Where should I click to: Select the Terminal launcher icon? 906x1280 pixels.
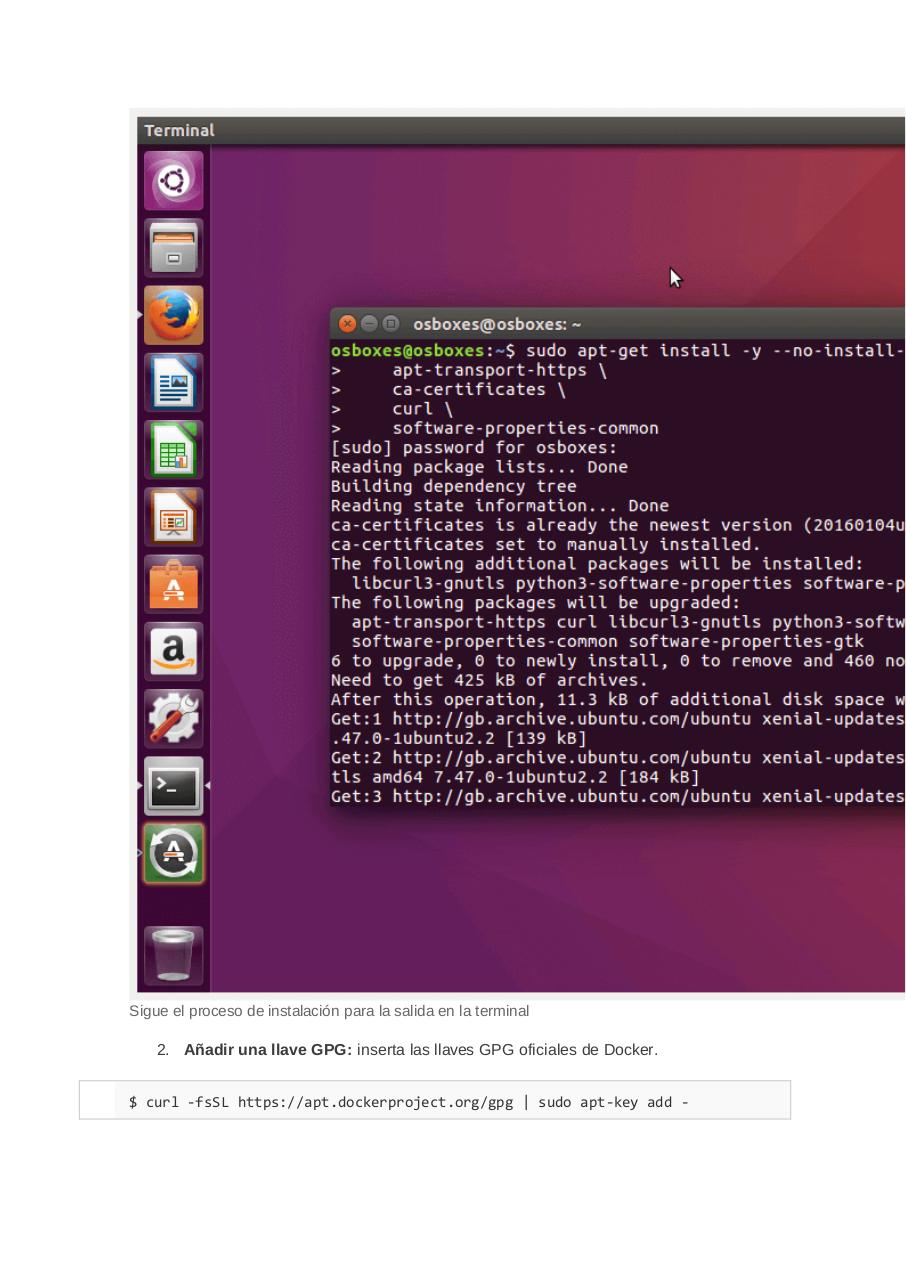point(173,786)
